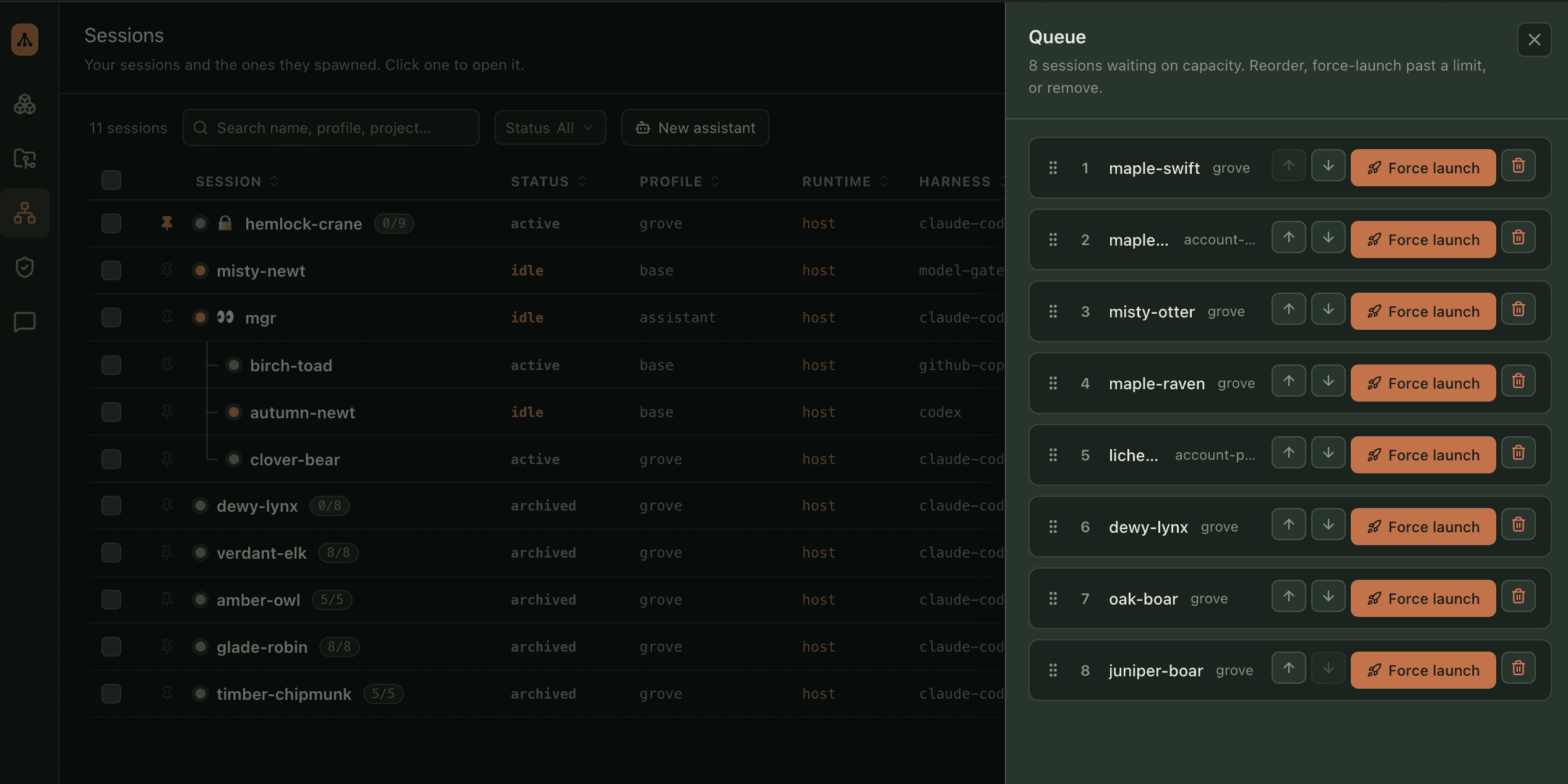Force launch oak-boar
Screen dimensions: 1568x784
[x=1423, y=598]
